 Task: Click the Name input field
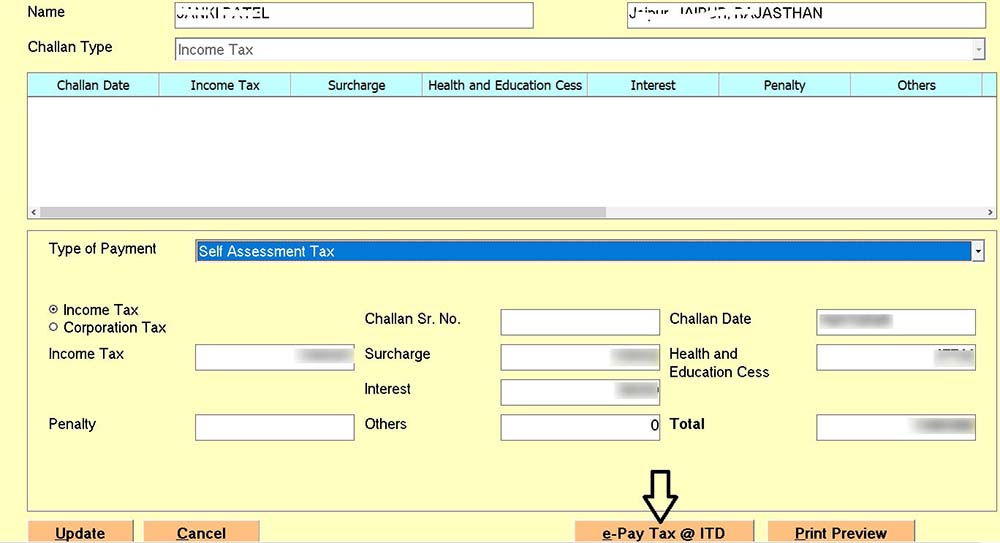pos(353,15)
